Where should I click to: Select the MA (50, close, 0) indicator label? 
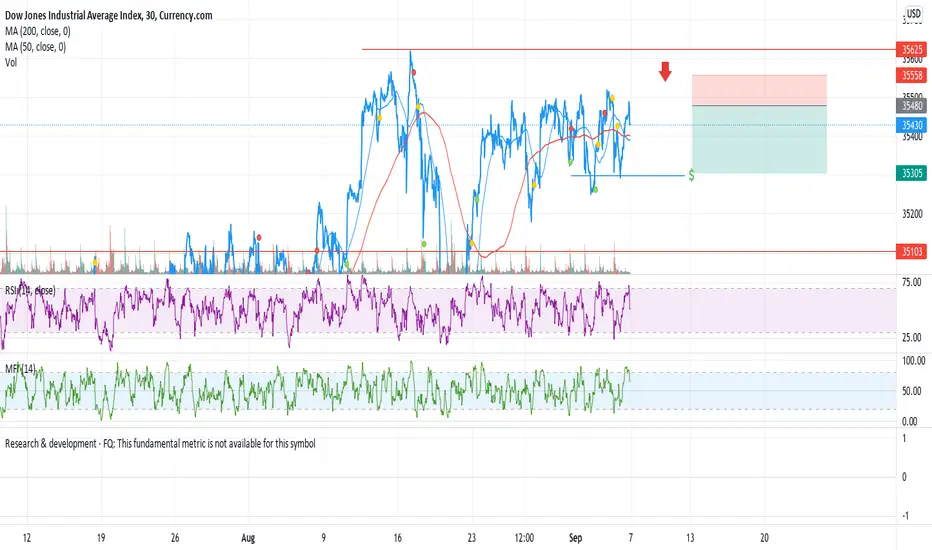pyautogui.click(x=35, y=46)
